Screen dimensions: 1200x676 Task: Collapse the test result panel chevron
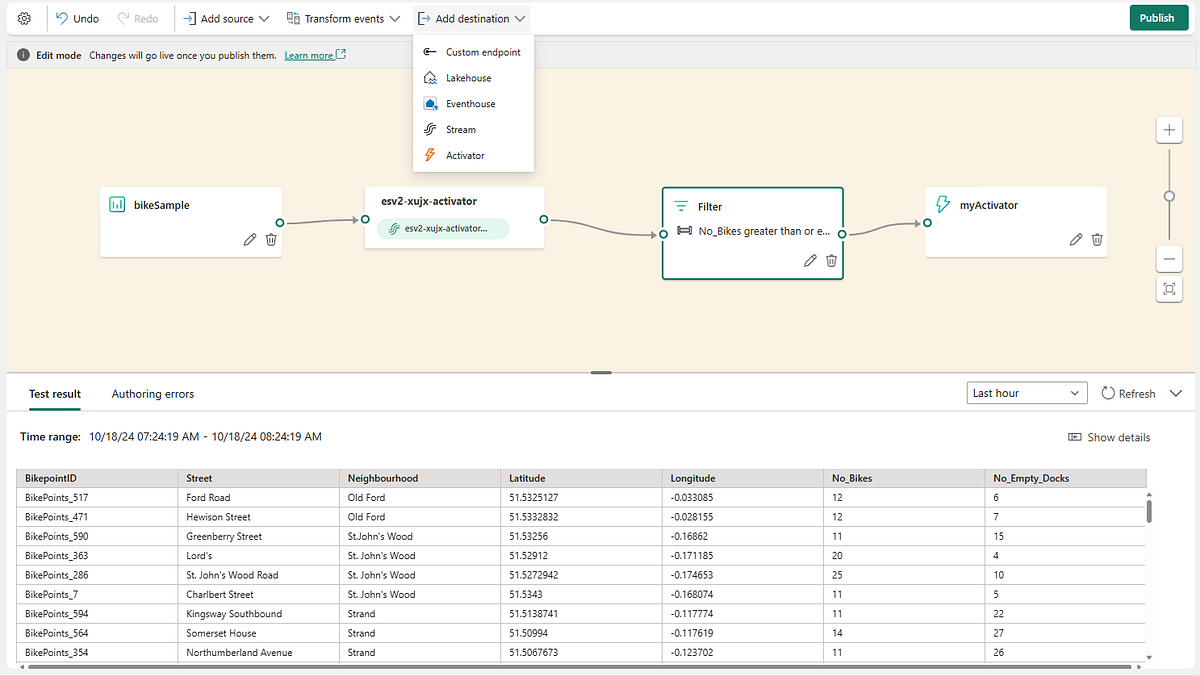(1175, 393)
